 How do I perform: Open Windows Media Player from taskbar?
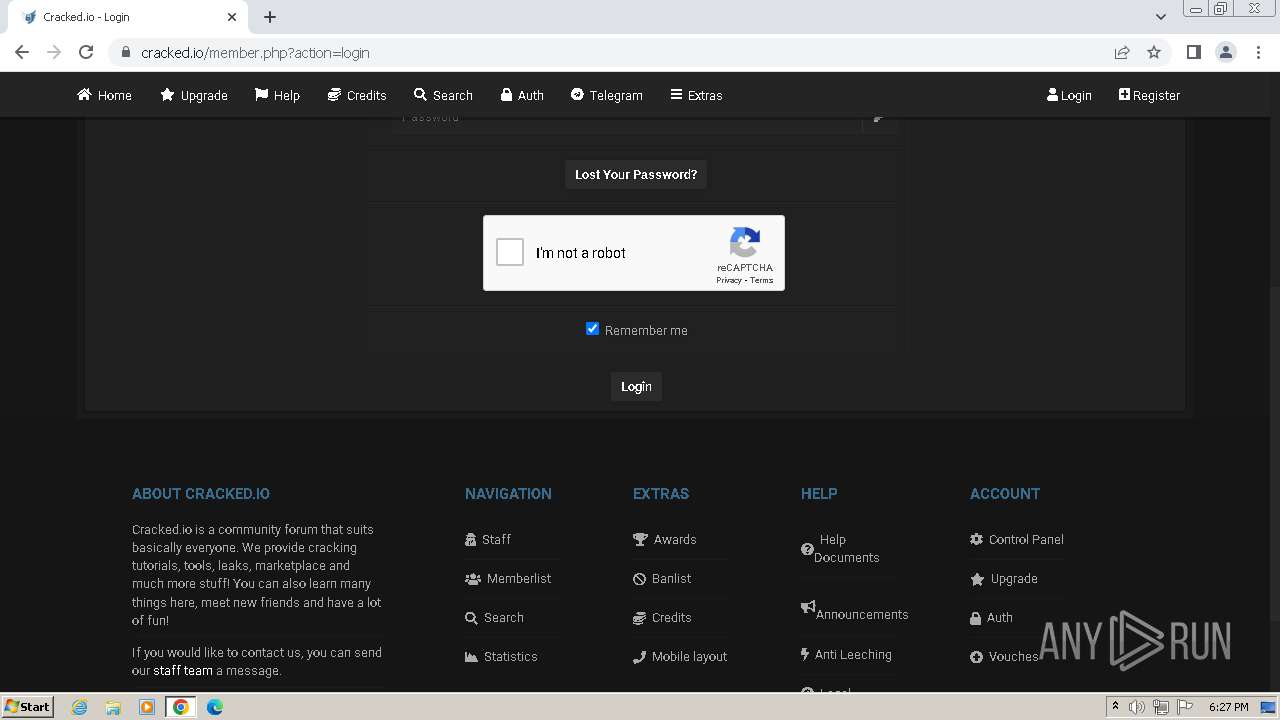tap(147, 706)
